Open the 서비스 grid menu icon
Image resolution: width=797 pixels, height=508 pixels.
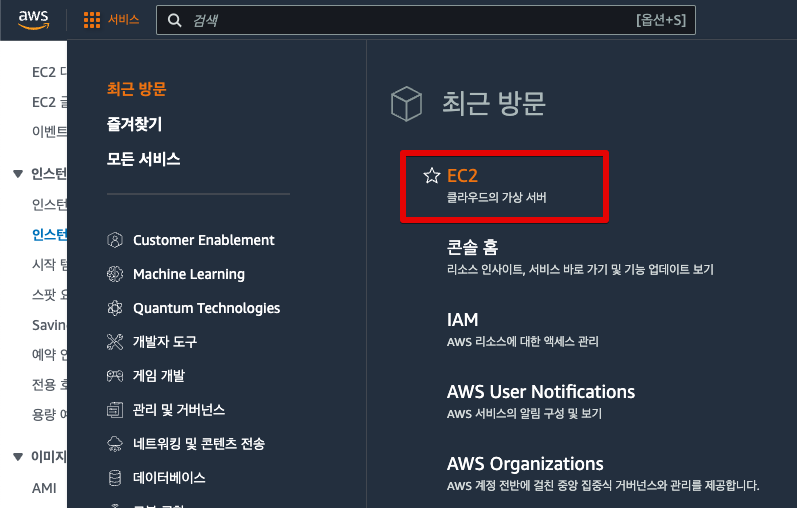click(92, 20)
